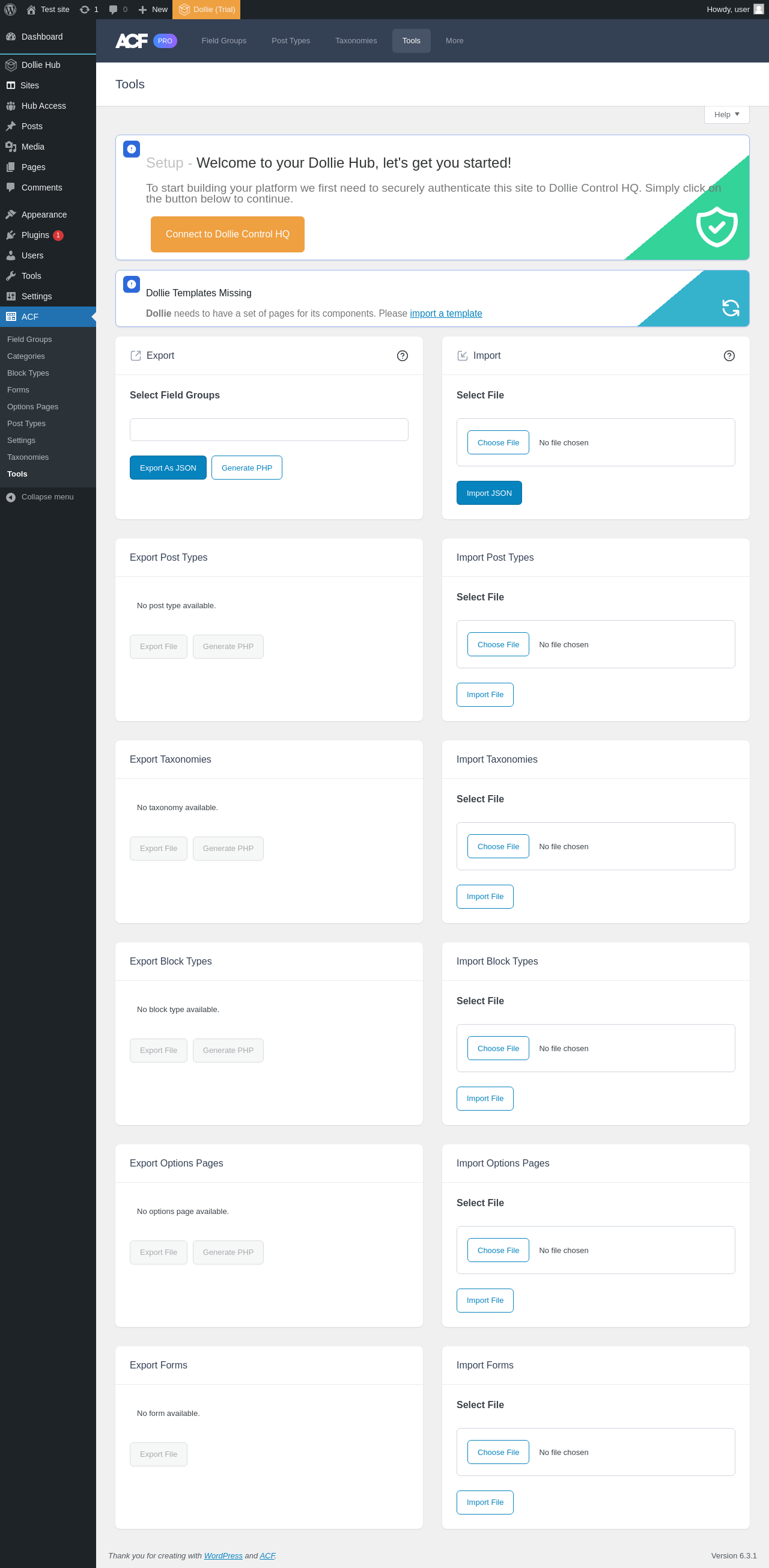The height and width of the screenshot is (1568, 769).
Task: Click the Tools wrench icon in sidebar
Action: pos(11,276)
